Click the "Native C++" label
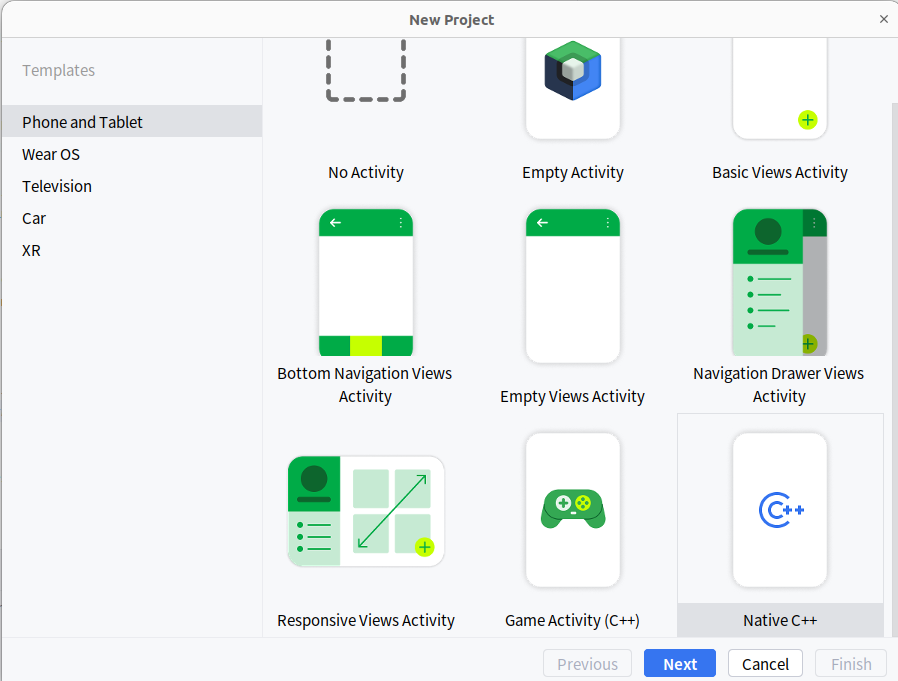 tap(780, 620)
